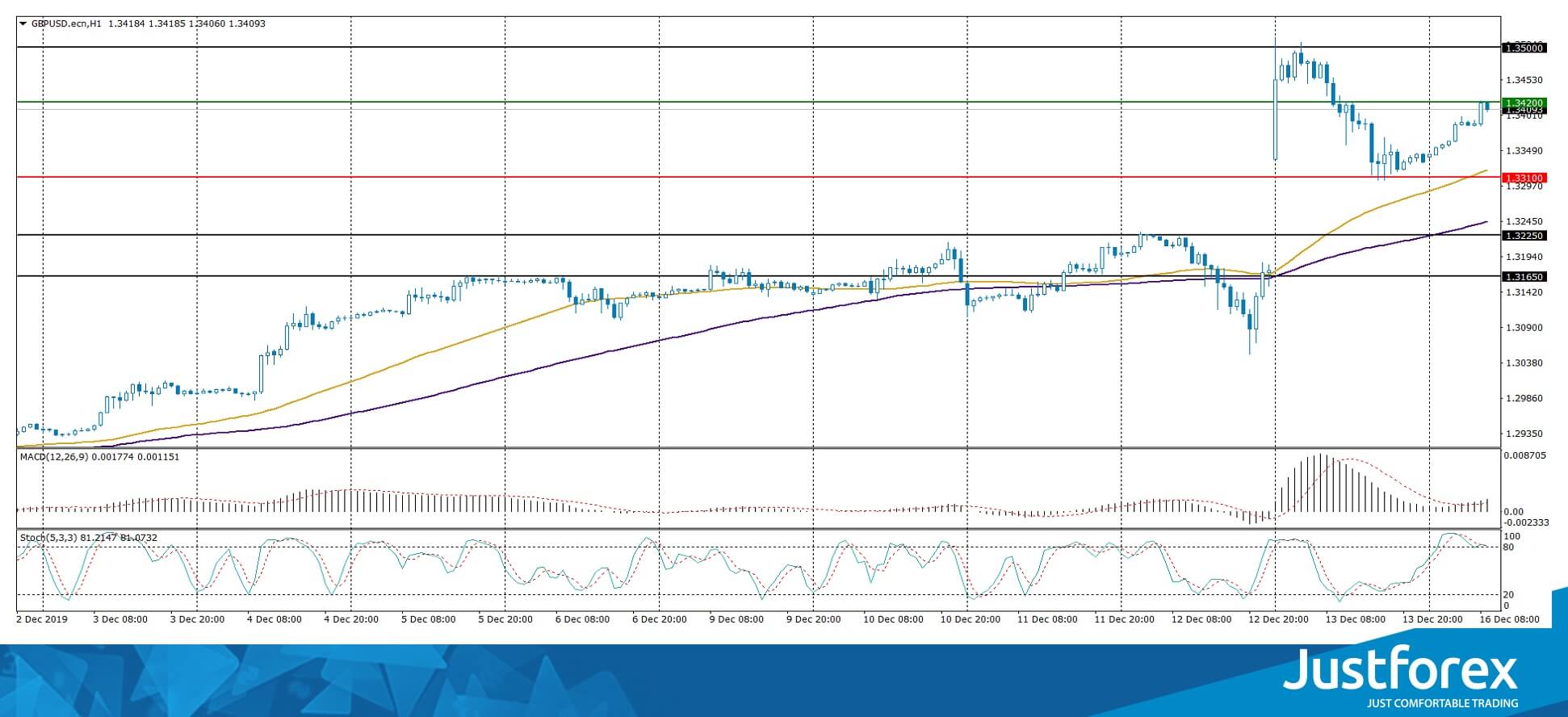Viewport: 1568px width, 717px height.
Task: Click the 11 Dec 08:00 time label
Action: [1047, 620]
